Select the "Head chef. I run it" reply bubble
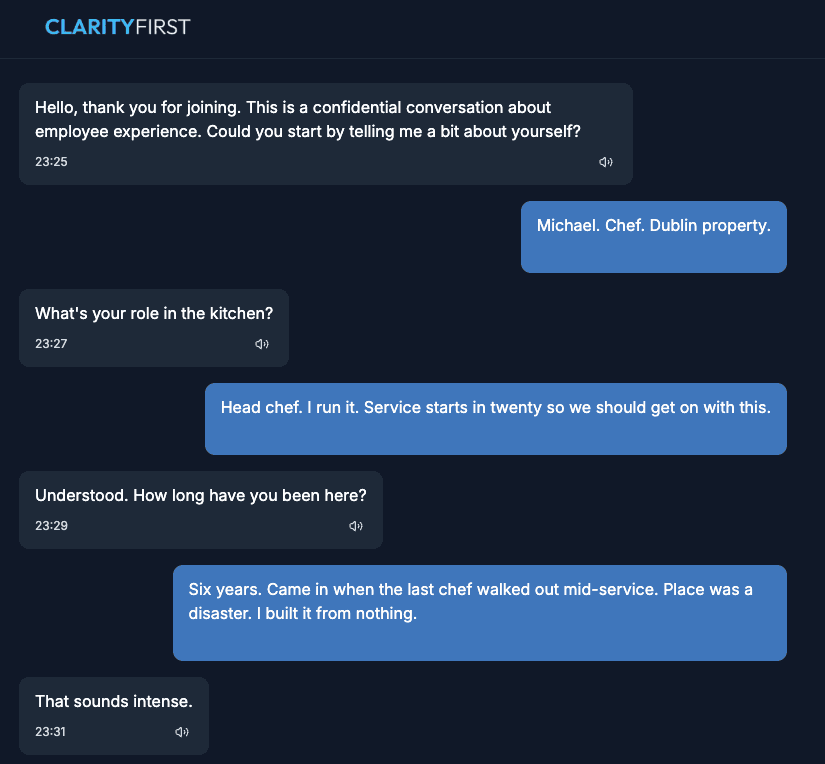Image resolution: width=825 pixels, height=764 pixels. 495,419
